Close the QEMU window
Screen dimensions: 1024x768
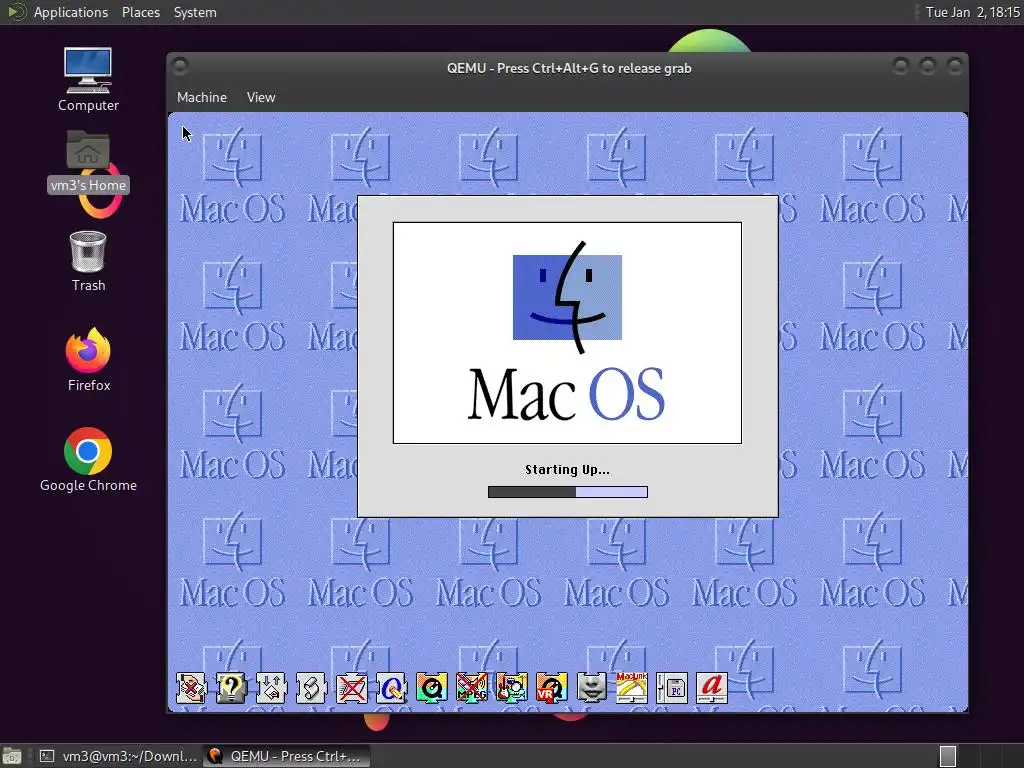[954, 66]
